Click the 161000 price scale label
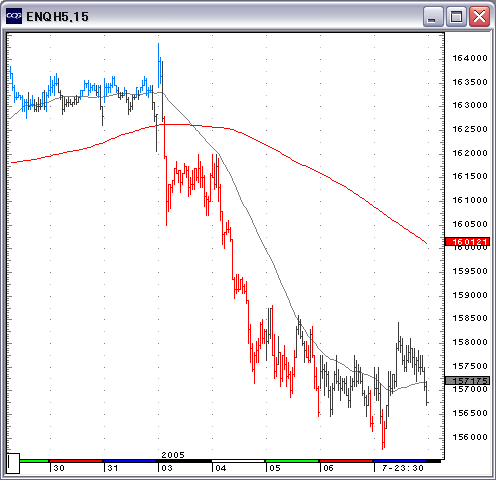 [x=470, y=200]
